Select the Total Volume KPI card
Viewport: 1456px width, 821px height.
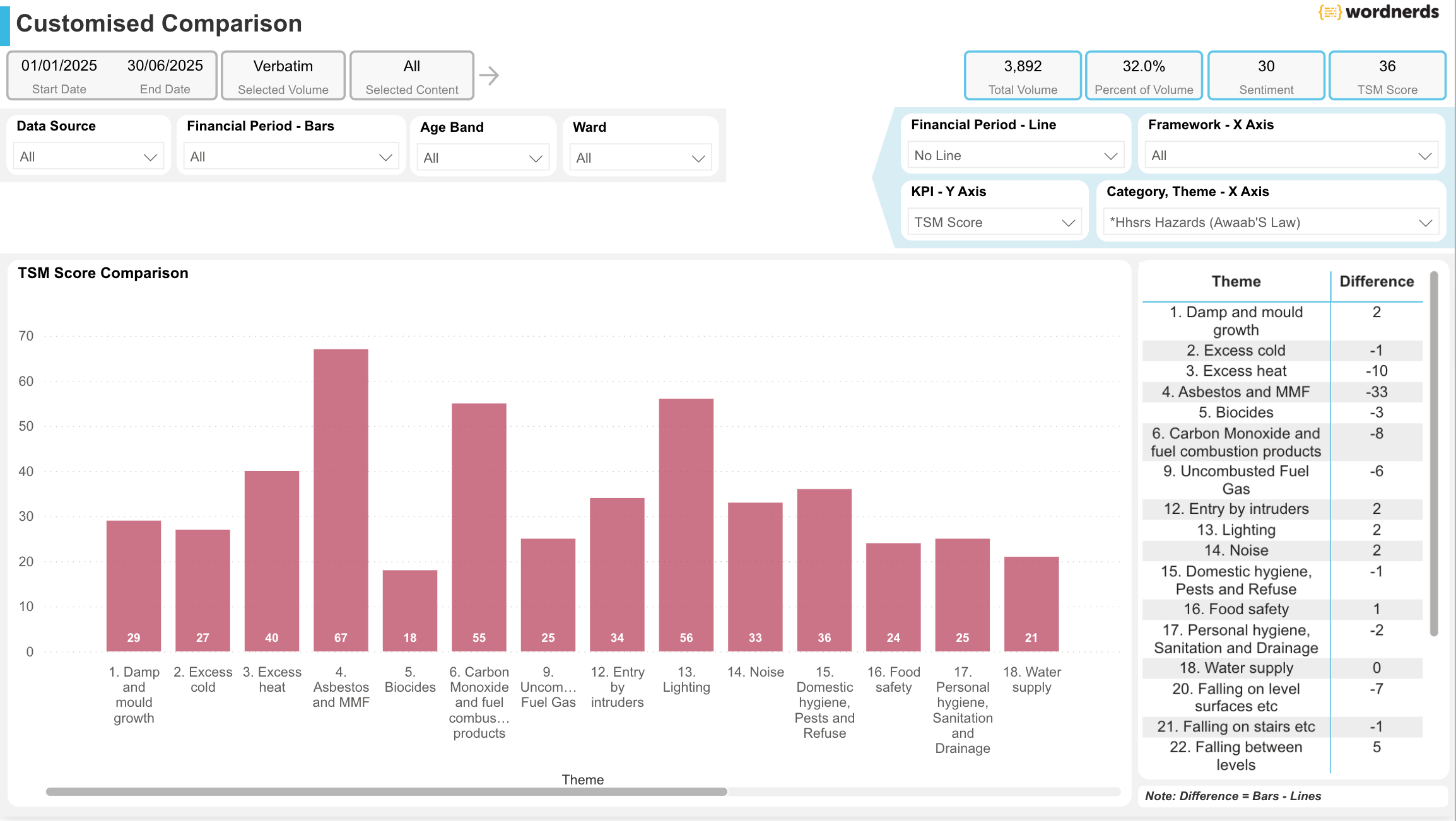1022,76
